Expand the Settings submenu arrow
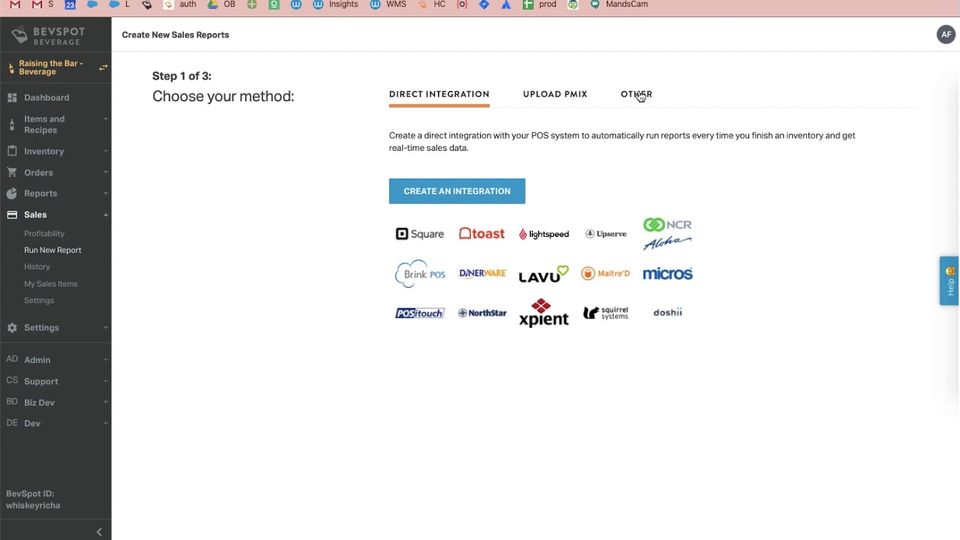Viewport: 960px width, 540px height. click(x=105, y=328)
